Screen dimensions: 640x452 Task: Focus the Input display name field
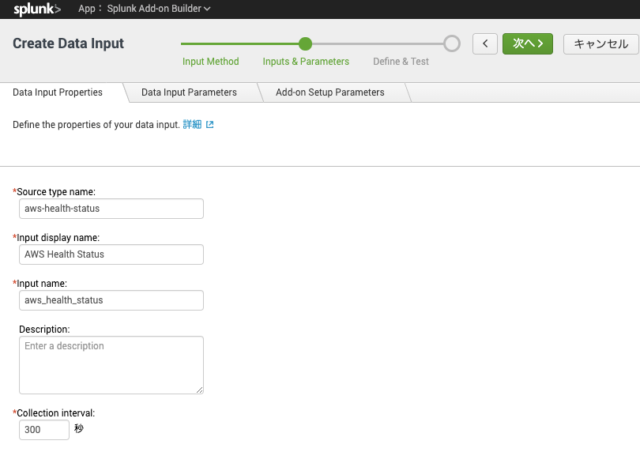coord(111,254)
